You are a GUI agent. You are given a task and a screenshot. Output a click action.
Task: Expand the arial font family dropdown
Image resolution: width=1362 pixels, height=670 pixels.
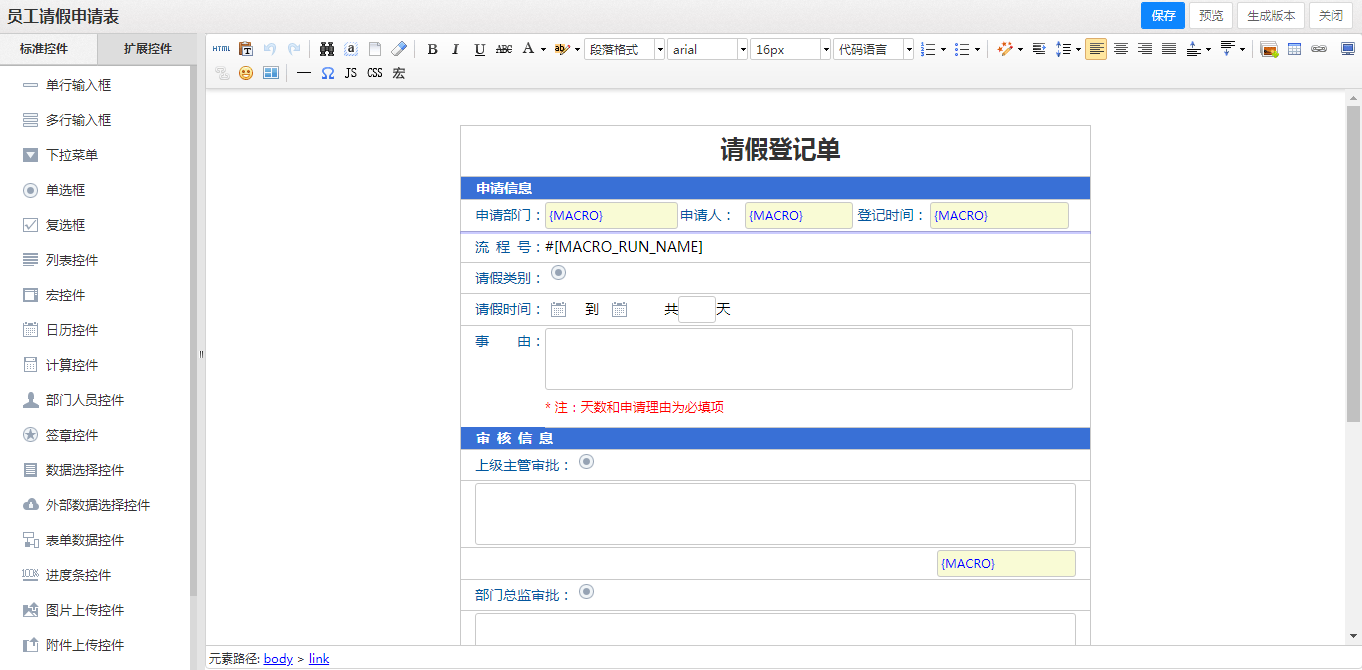(708, 49)
